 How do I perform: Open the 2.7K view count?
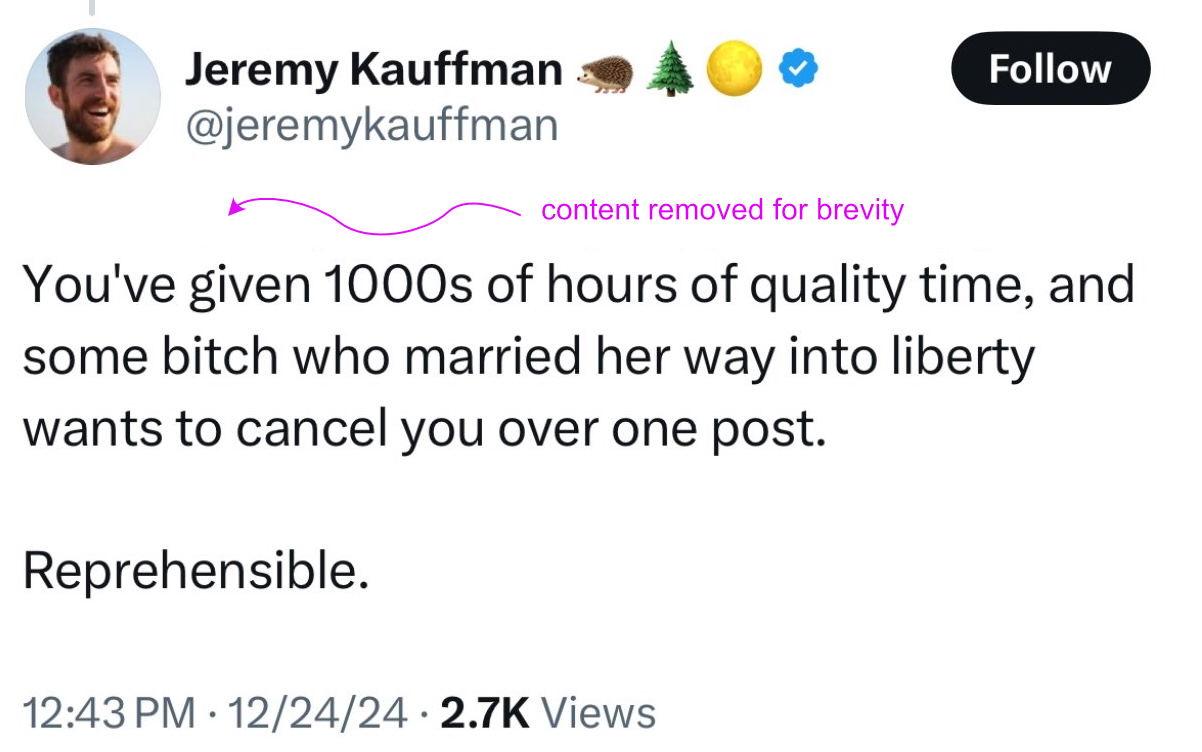(x=484, y=713)
